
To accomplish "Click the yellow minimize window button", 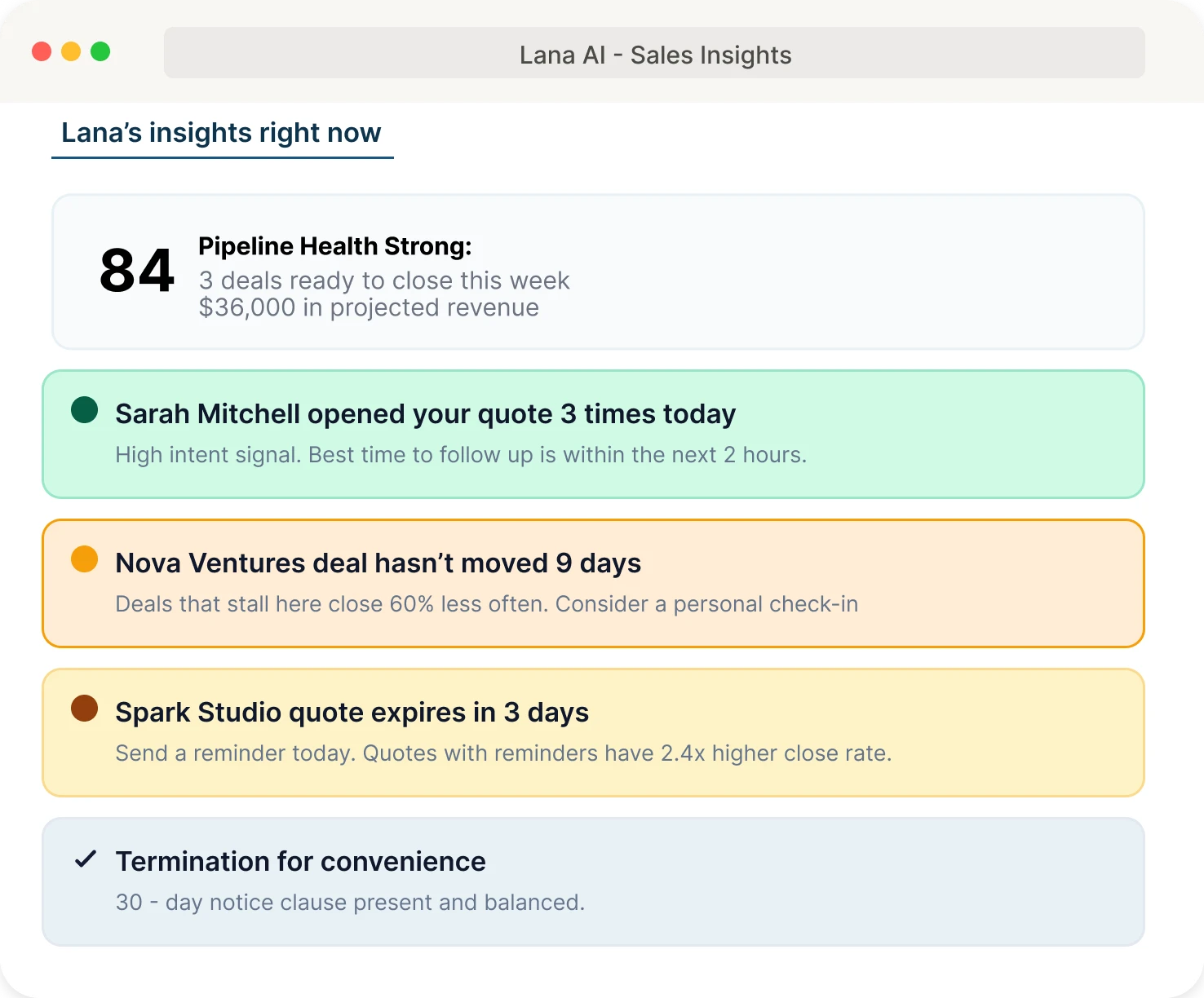I will 71,52.
